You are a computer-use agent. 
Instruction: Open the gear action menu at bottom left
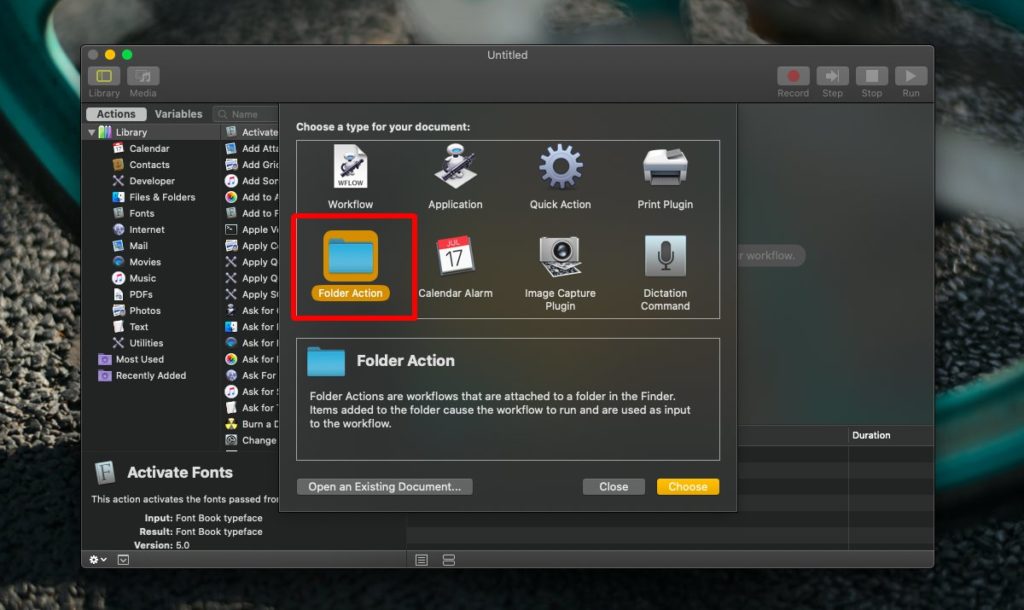pos(95,559)
